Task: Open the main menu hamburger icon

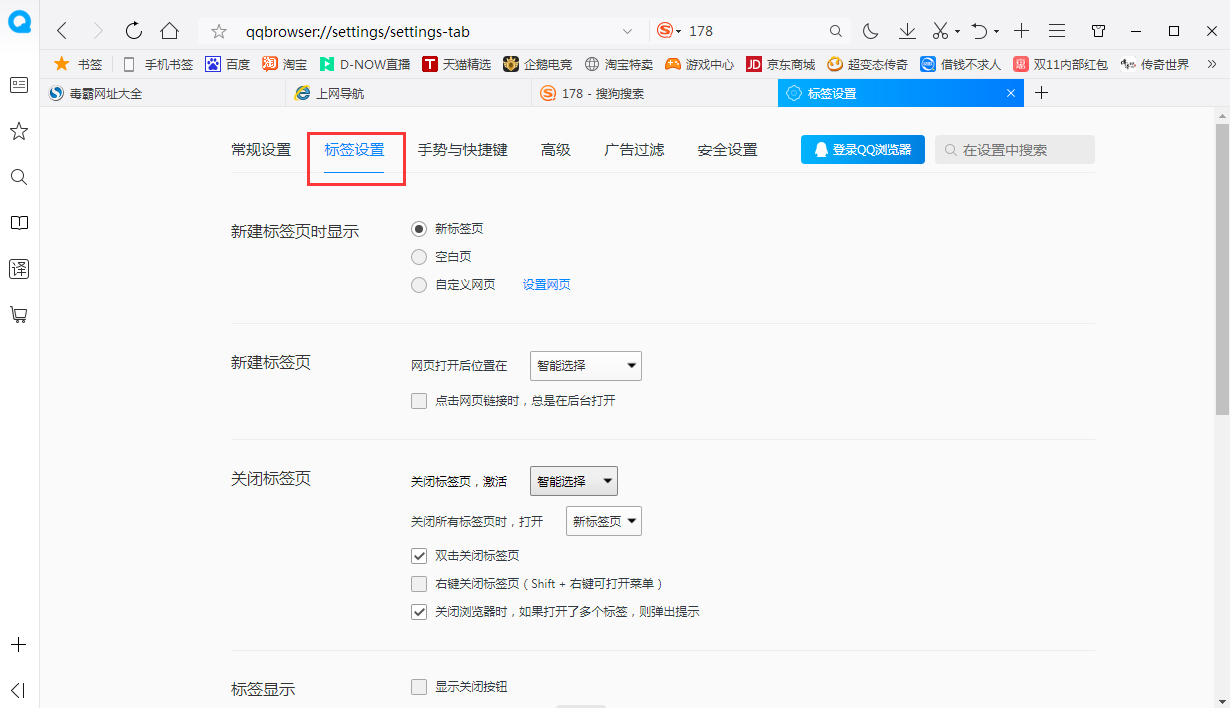Action: coord(1057,31)
